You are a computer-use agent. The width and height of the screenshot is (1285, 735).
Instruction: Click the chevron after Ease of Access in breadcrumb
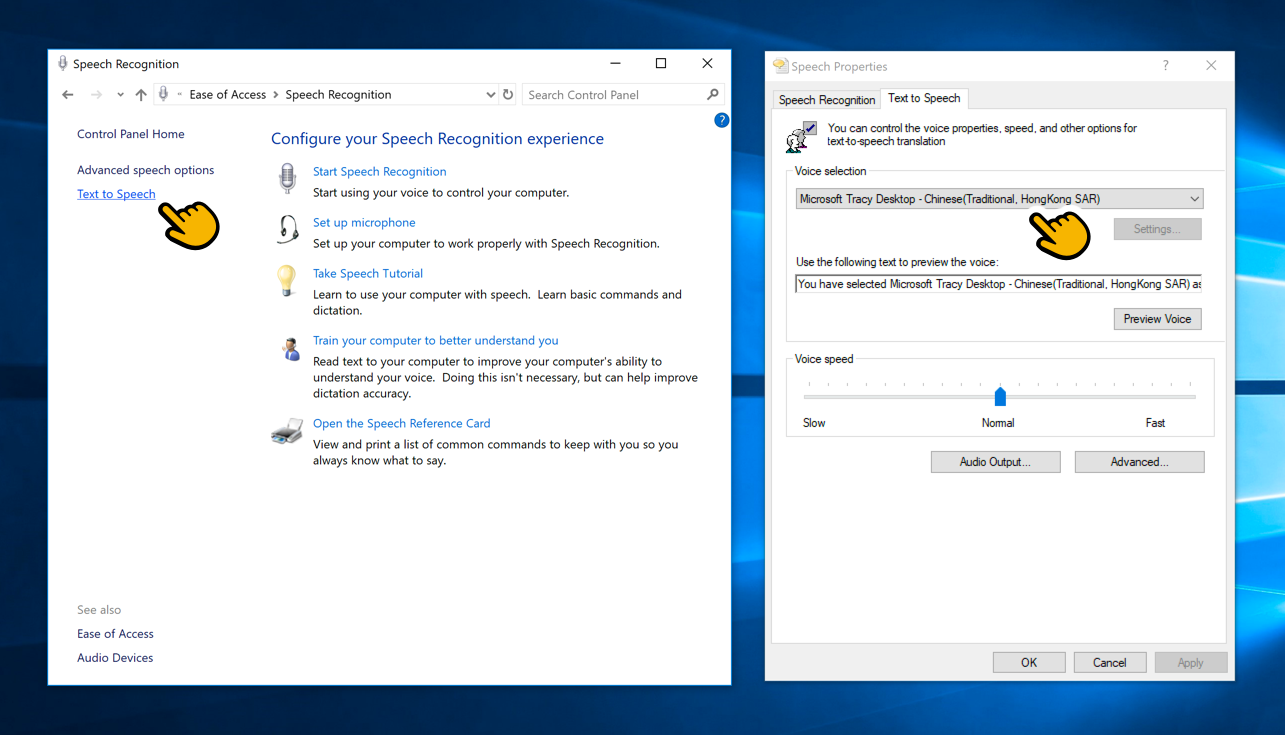276,95
